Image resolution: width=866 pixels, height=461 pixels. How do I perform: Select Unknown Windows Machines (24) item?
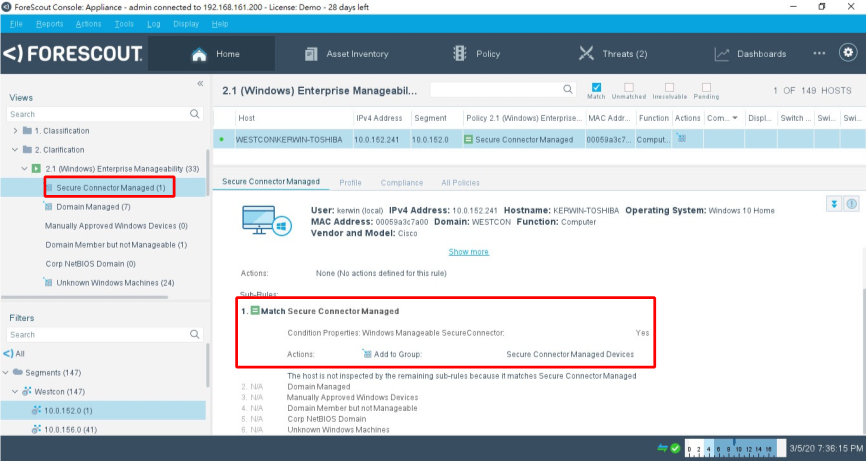(115, 283)
